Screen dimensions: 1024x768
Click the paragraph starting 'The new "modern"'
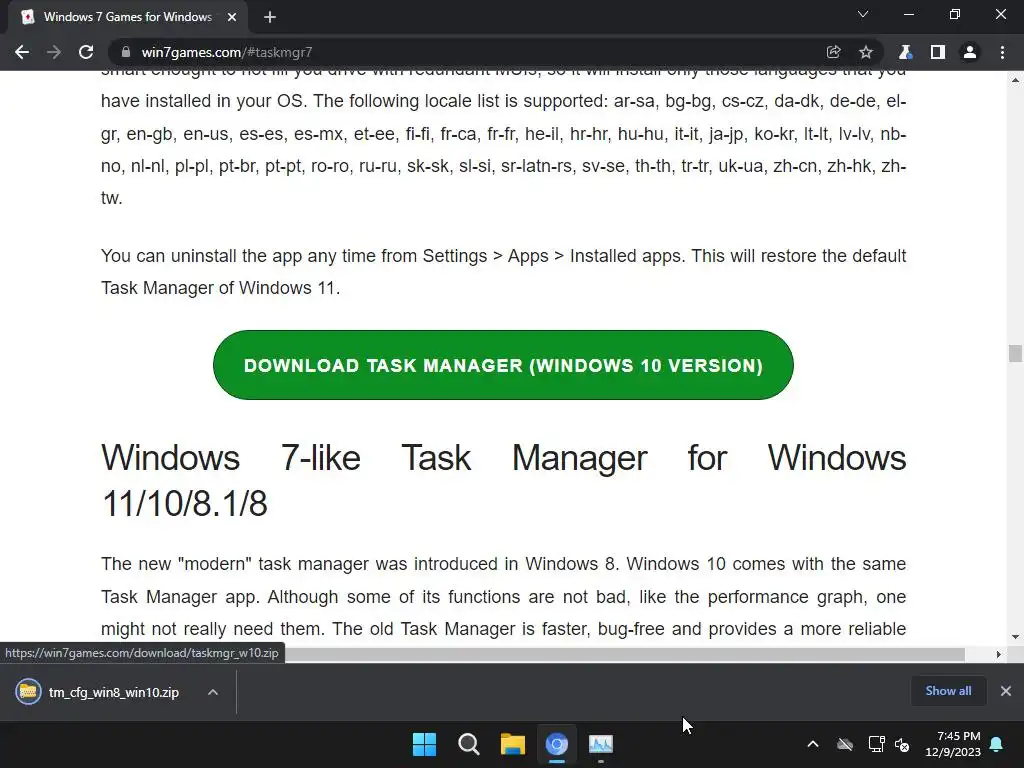click(503, 596)
